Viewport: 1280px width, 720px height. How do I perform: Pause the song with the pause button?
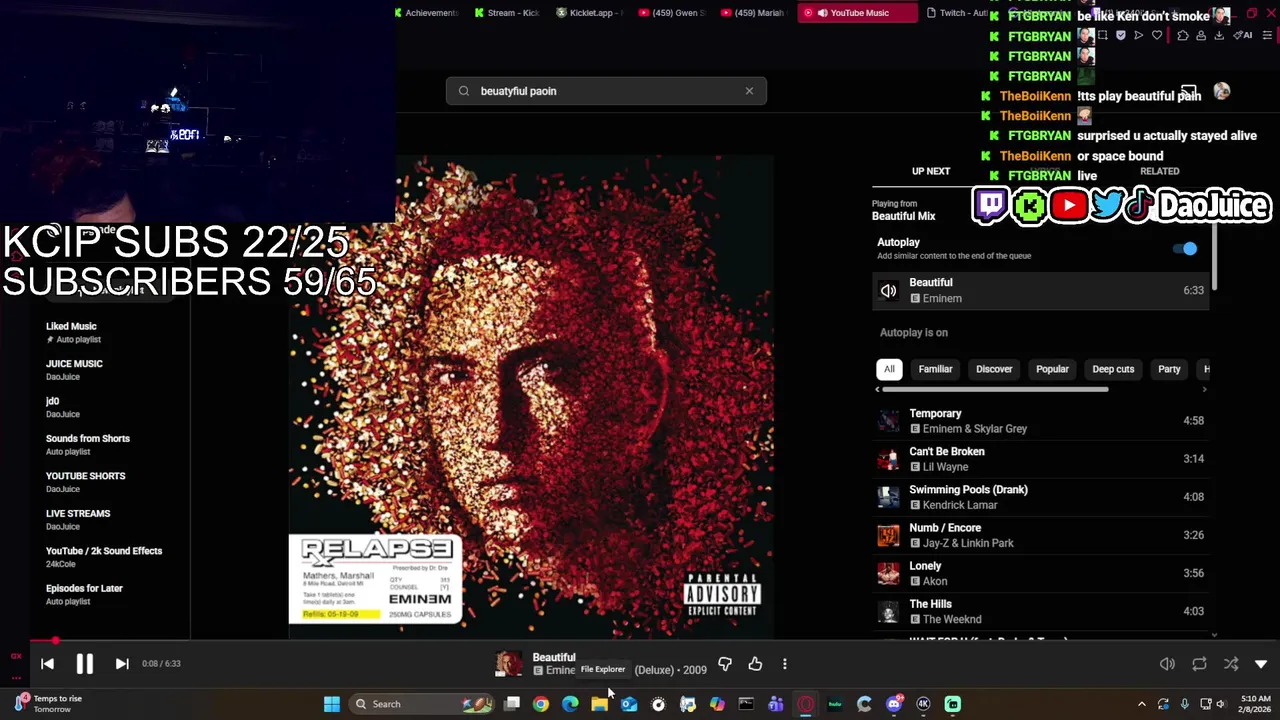click(84, 663)
